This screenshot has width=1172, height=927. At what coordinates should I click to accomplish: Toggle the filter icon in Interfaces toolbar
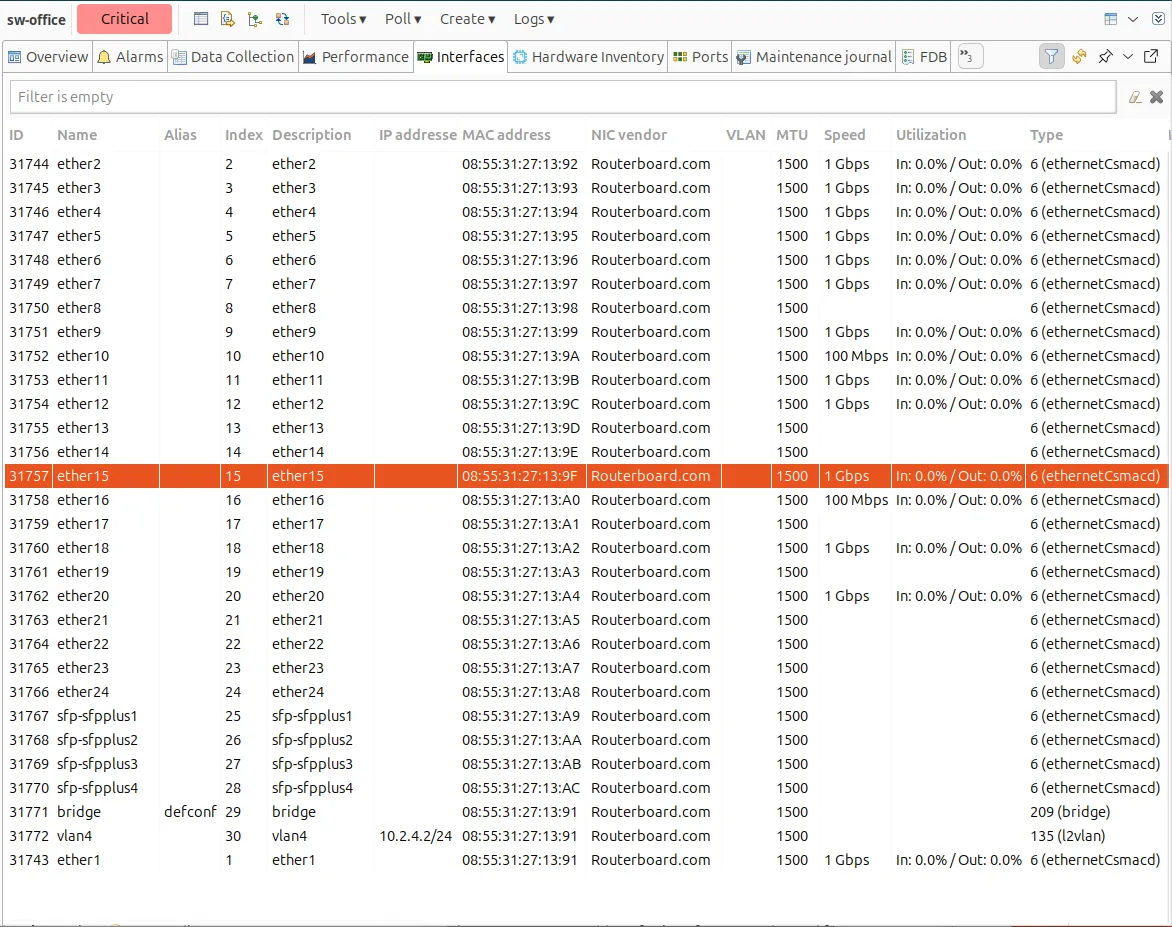click(x=1051, y=56)
